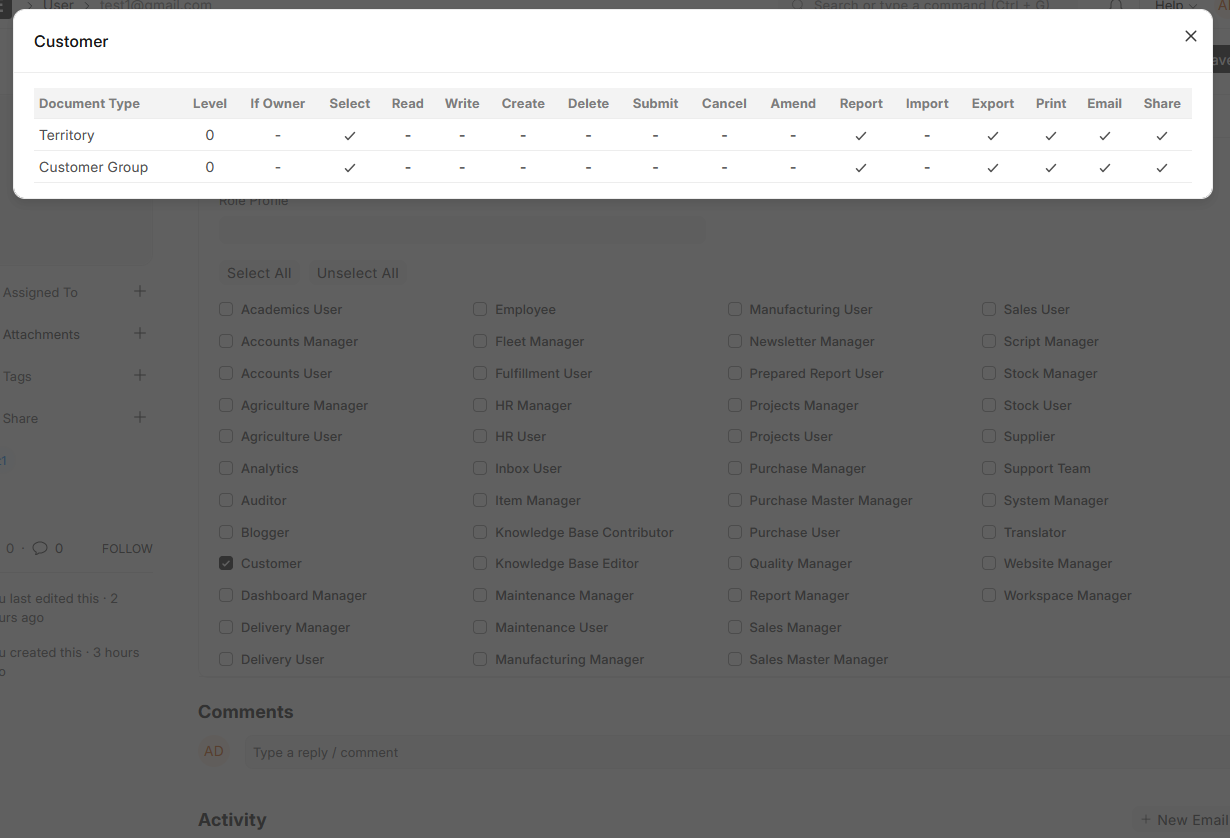This screenshot has height=838, width=1230.
Task: Tick the Projects User checkbox
Action: pos(735,437)
